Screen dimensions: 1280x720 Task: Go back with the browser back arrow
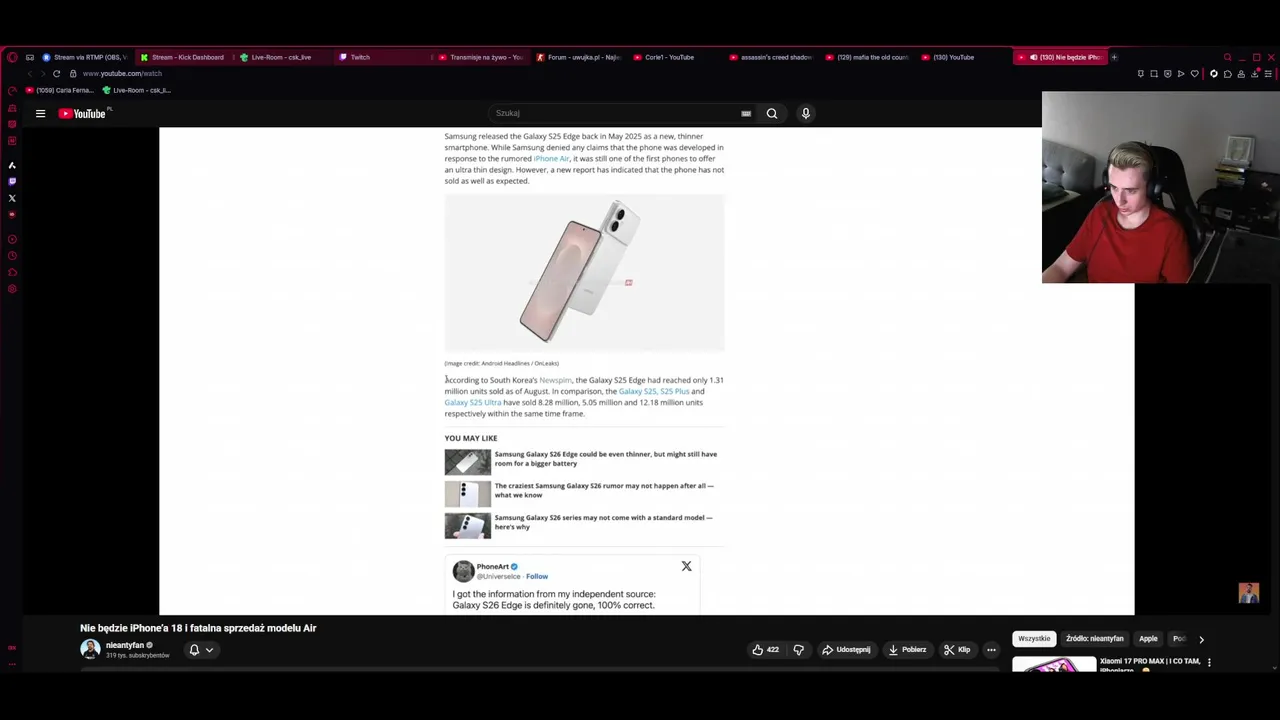click(29, 74)
